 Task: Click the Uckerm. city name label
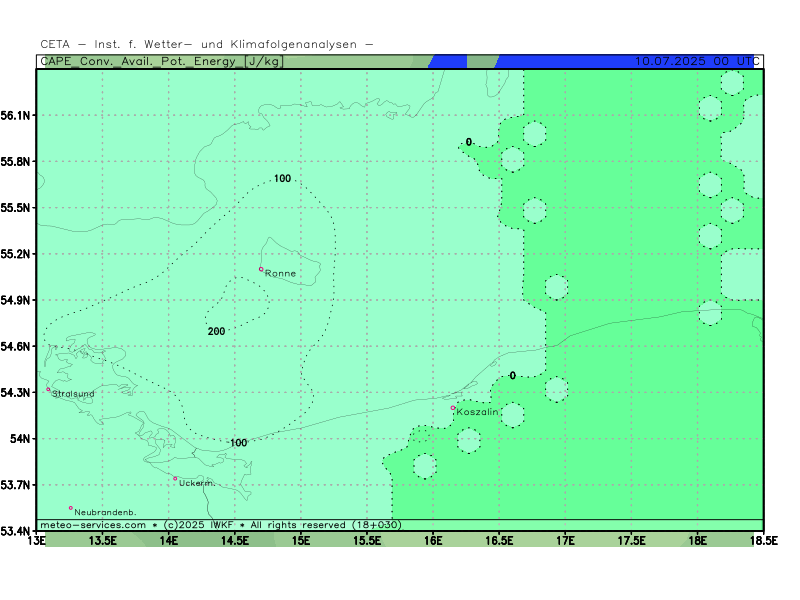(x=197, y=483)
